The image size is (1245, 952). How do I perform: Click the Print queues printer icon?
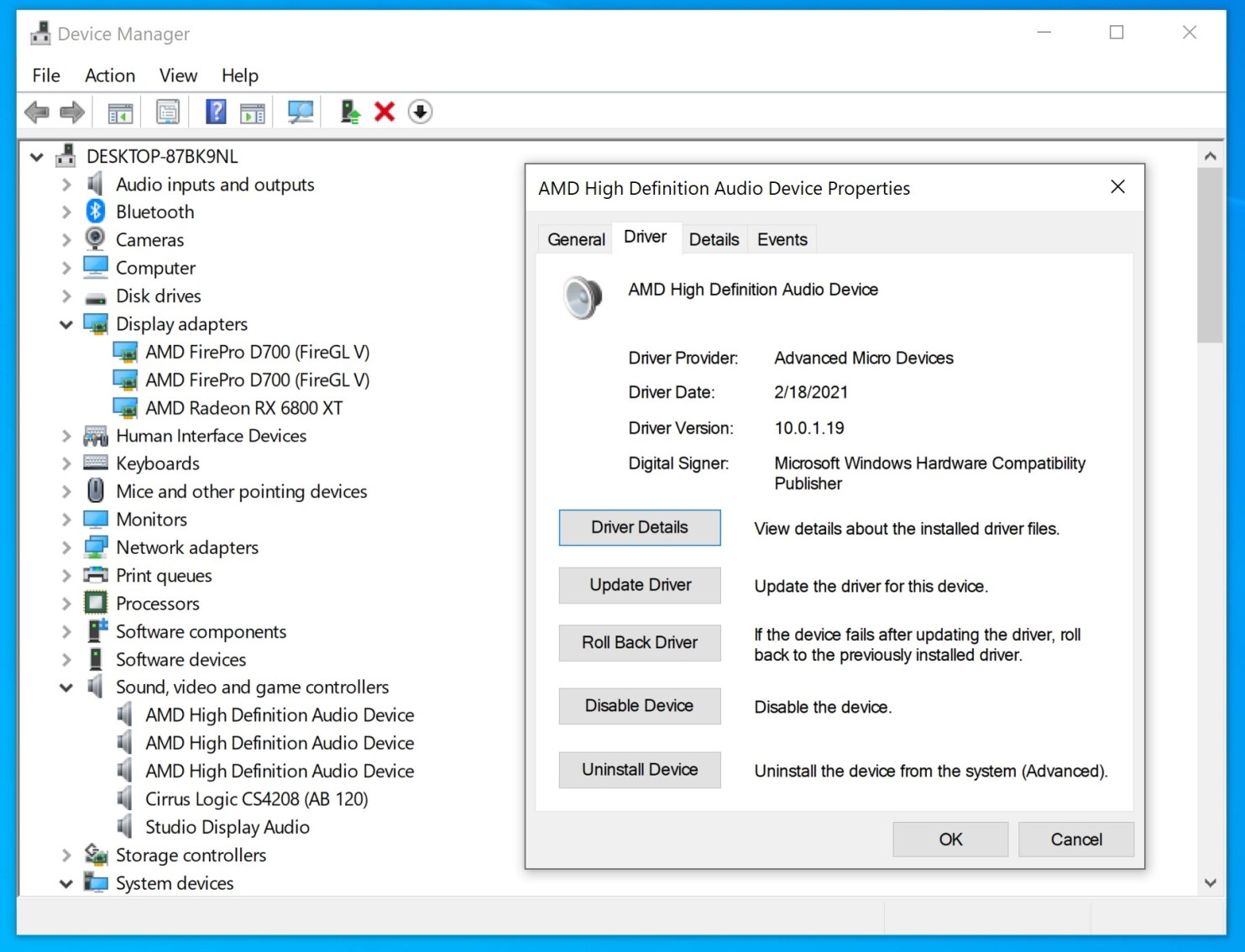[96, 575]
